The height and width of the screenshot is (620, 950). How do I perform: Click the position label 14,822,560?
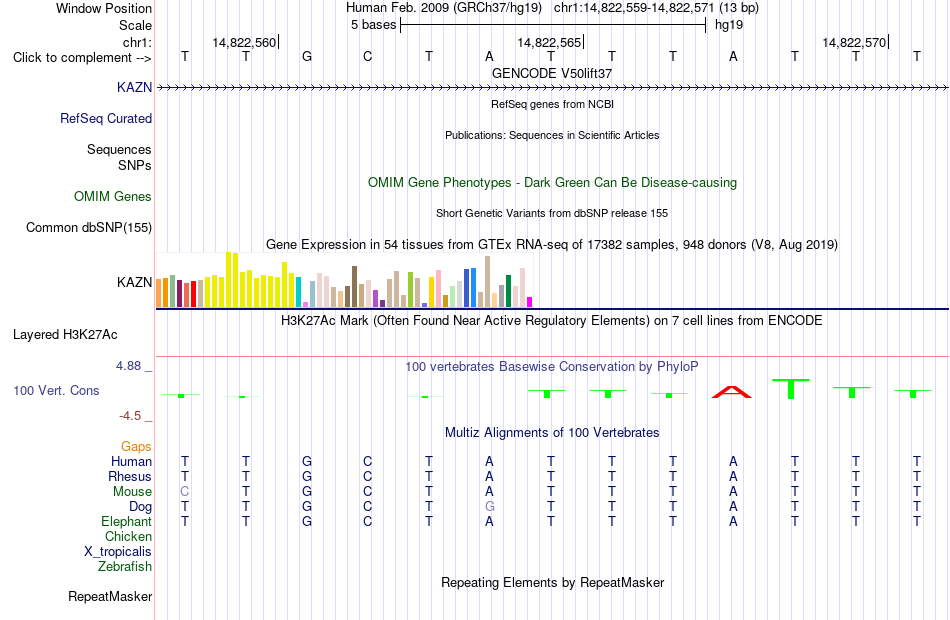[244, 42]
